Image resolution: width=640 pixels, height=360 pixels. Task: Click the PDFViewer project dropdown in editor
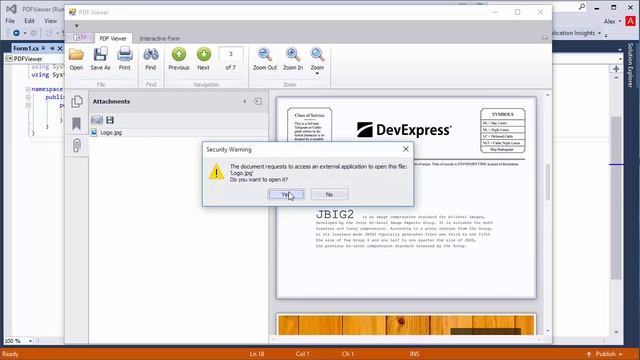tap(34, 59)
